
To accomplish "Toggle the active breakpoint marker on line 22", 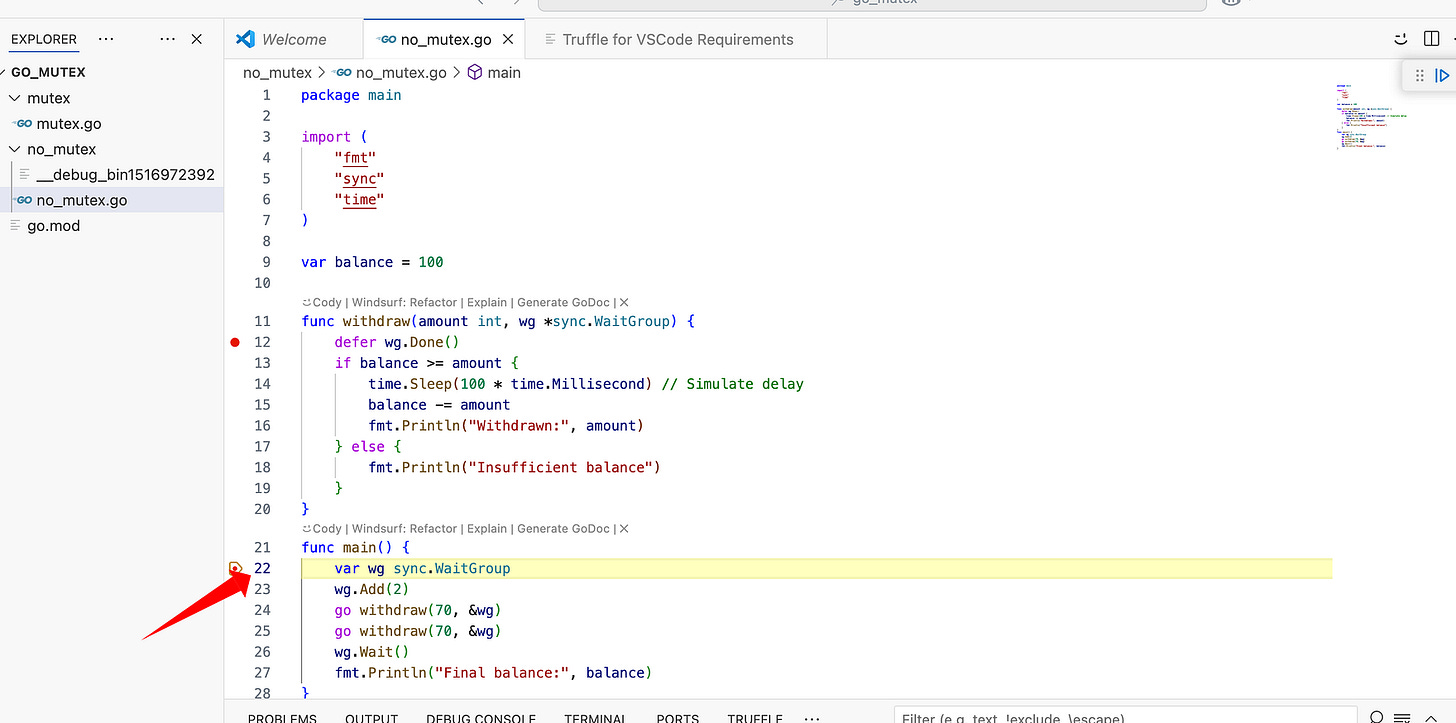I will (x=236, y=568).
